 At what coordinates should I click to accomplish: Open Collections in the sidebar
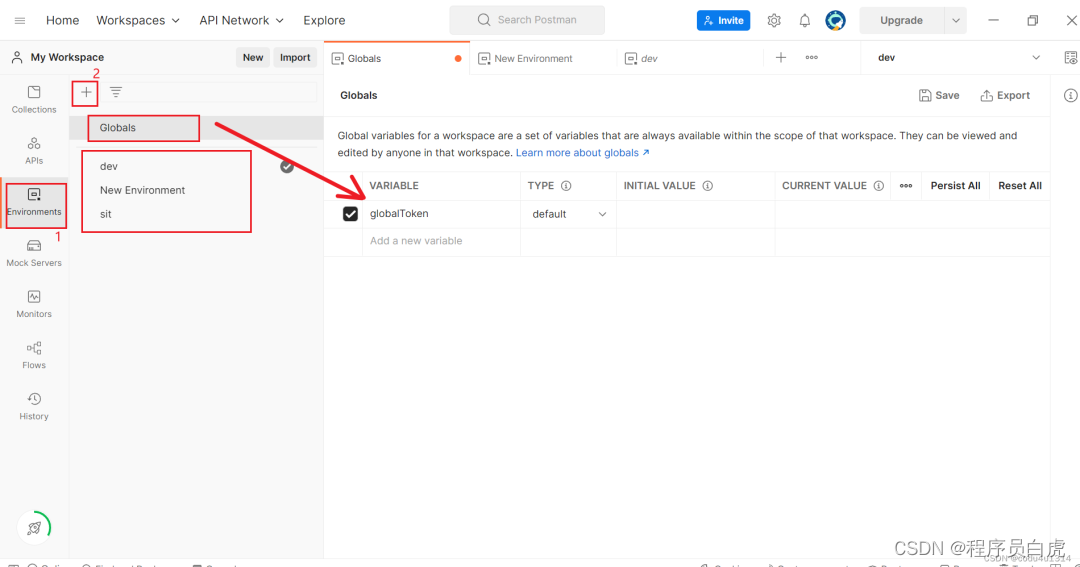point(34,99)
